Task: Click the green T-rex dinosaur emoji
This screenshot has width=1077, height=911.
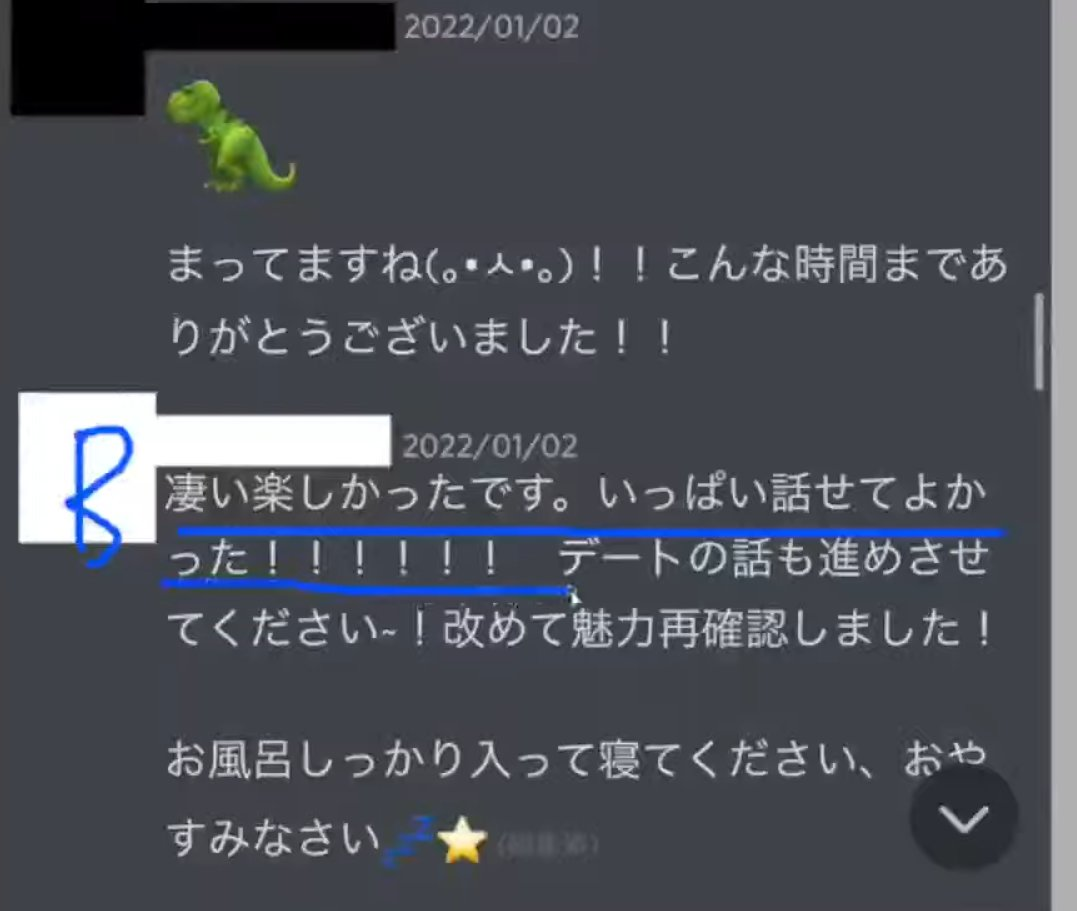Action: (x=230, y=135)
